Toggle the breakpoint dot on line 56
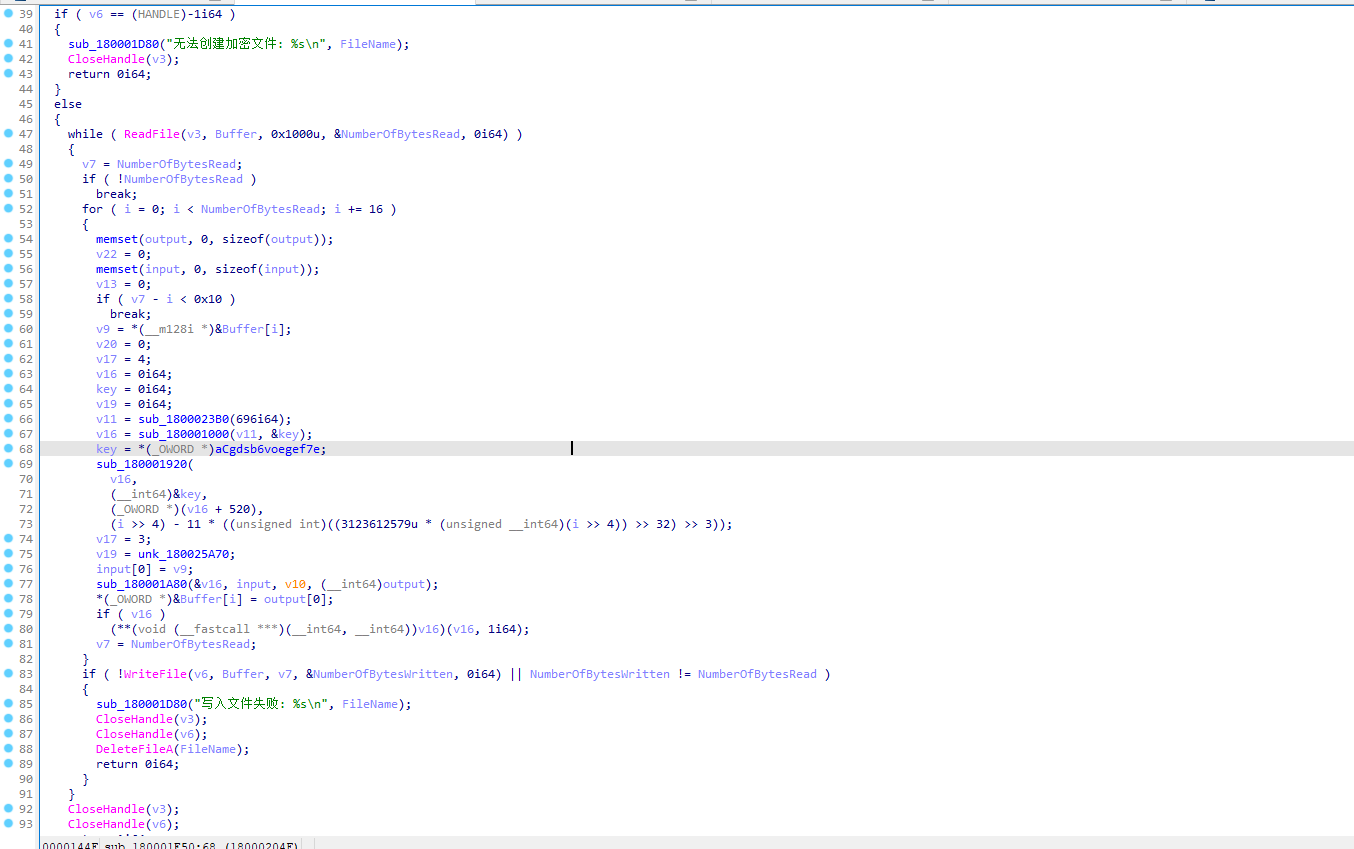The image size is (1354, 849). point(8,268)
